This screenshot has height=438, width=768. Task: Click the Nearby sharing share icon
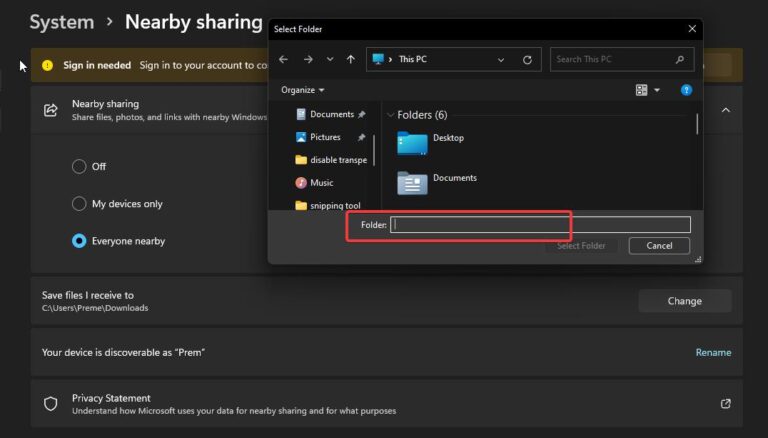(50, 110)
